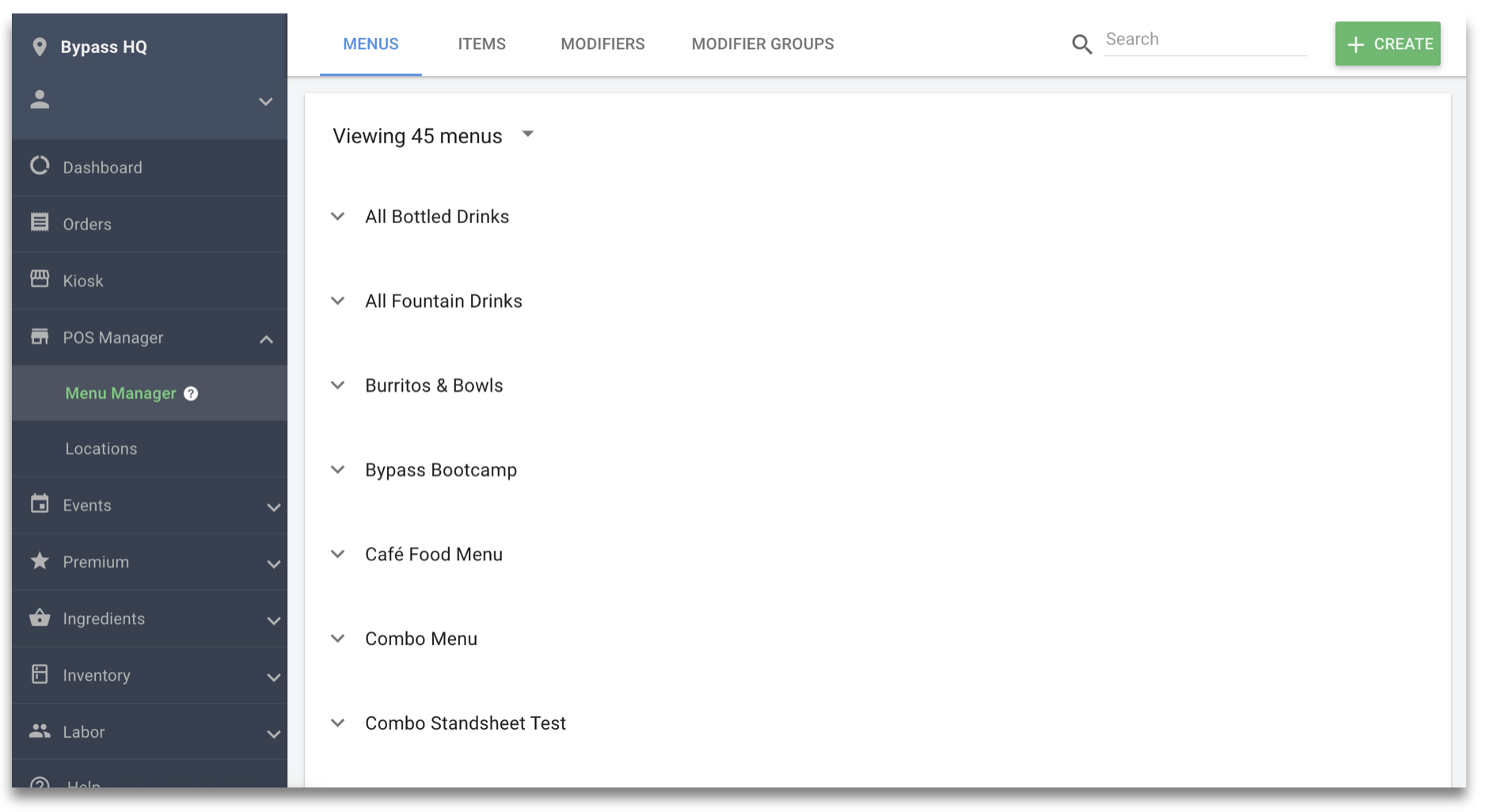This screenshot has width=1490, height=812.
Task: Select the Bypass Bootcamp menu name
Action: (441, 470)
